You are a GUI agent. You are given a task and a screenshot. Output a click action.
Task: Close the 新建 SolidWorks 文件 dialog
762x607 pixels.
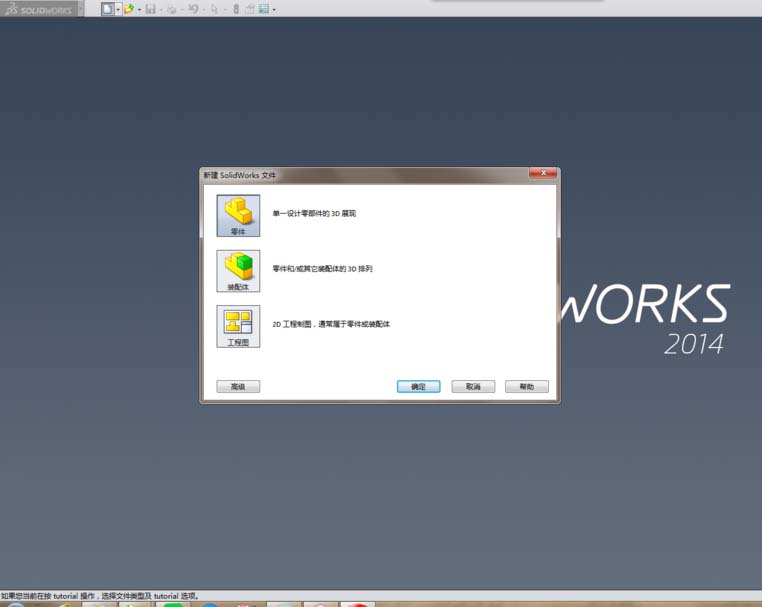(x=543, y=173)
